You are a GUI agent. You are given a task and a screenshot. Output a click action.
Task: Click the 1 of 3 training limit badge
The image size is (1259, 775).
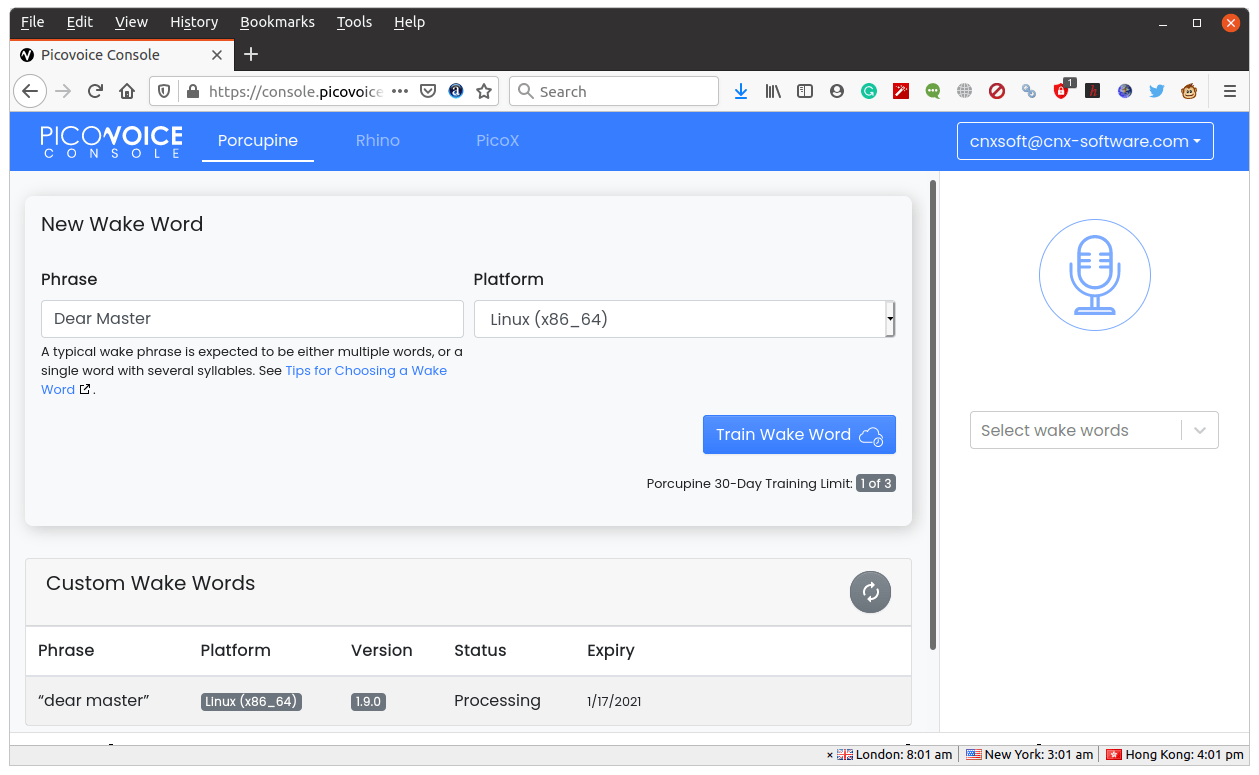[x=875, y=483]
